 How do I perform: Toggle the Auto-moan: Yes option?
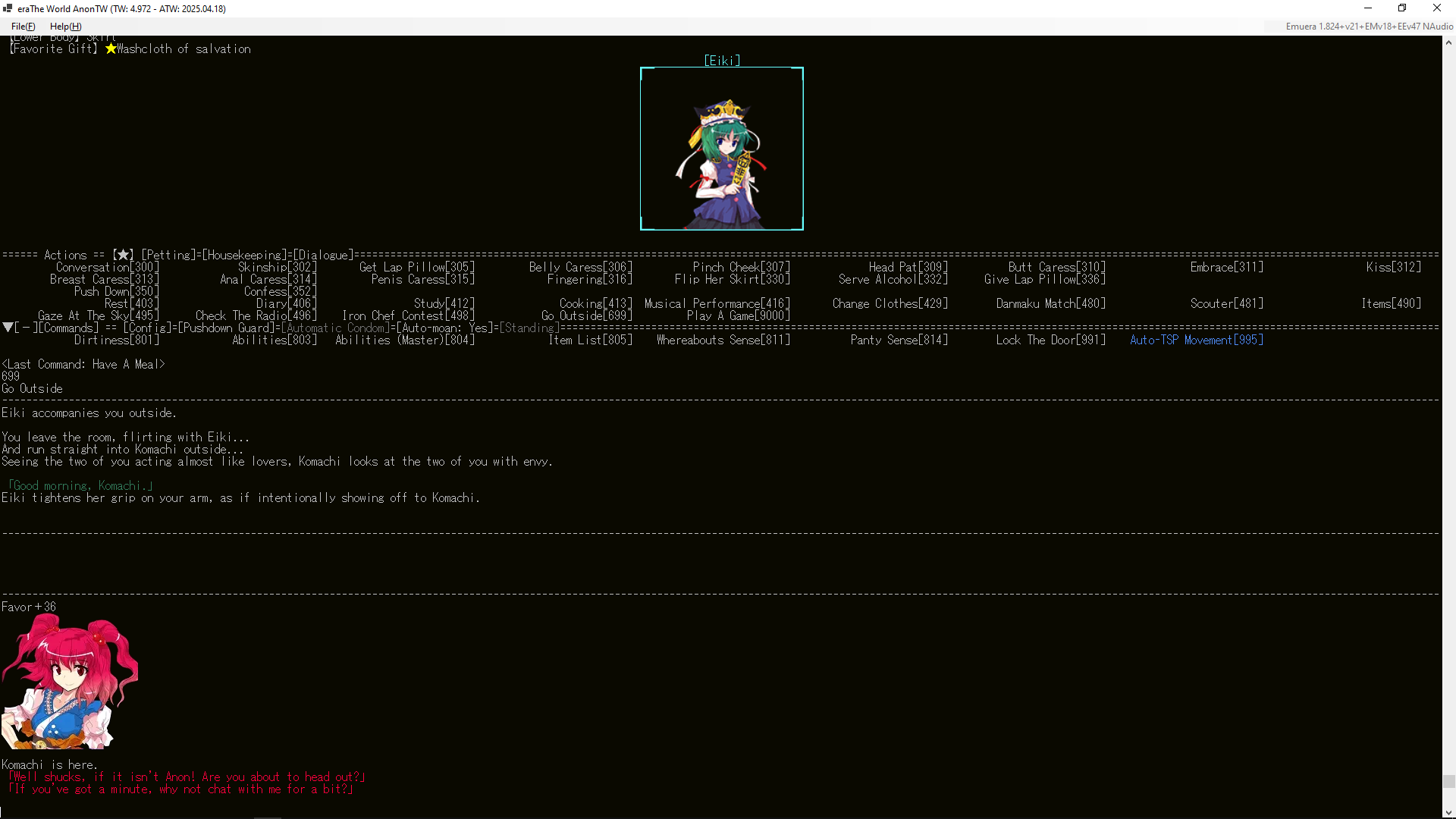coord(445,328)
